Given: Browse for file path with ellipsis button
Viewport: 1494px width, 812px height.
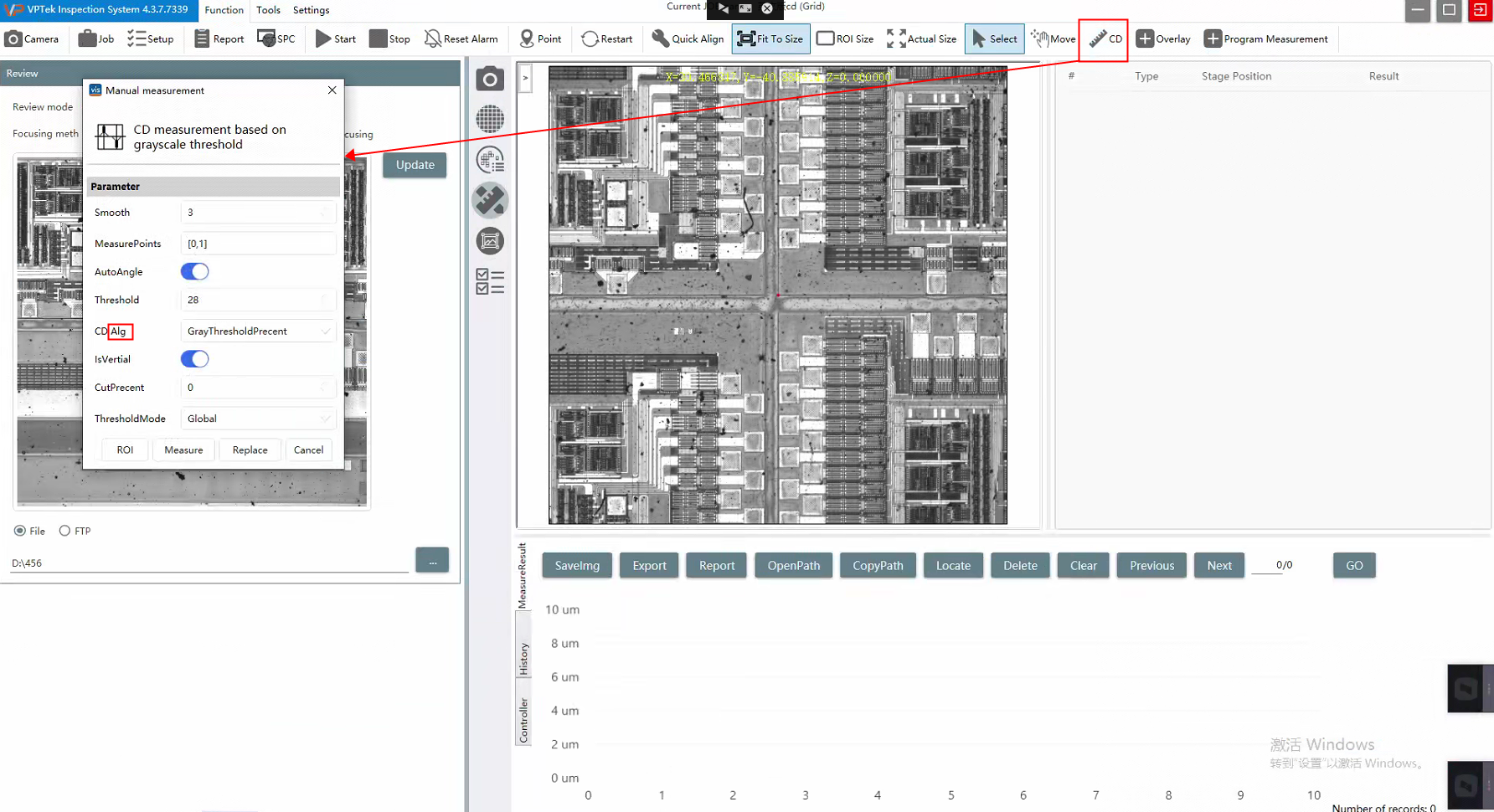Looking at the screenshot, I should 432,560.
